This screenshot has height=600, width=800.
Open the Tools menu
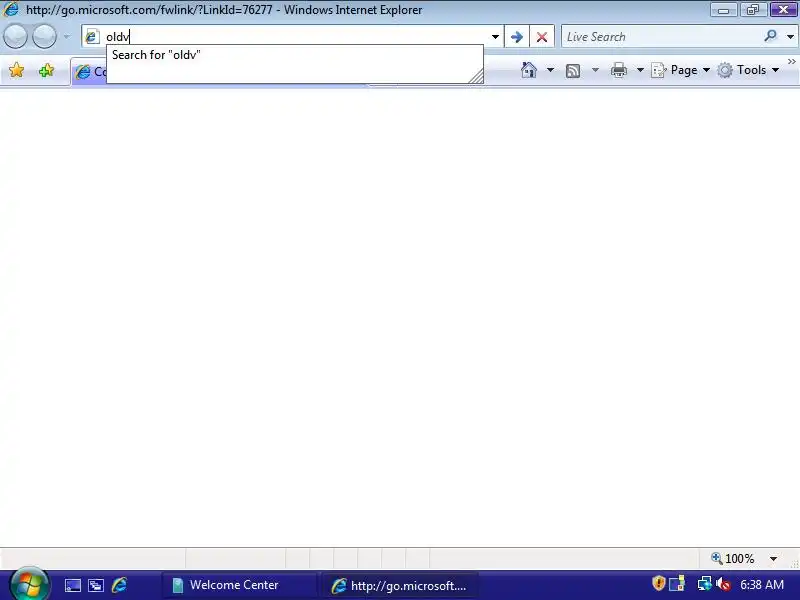(748, 70)
